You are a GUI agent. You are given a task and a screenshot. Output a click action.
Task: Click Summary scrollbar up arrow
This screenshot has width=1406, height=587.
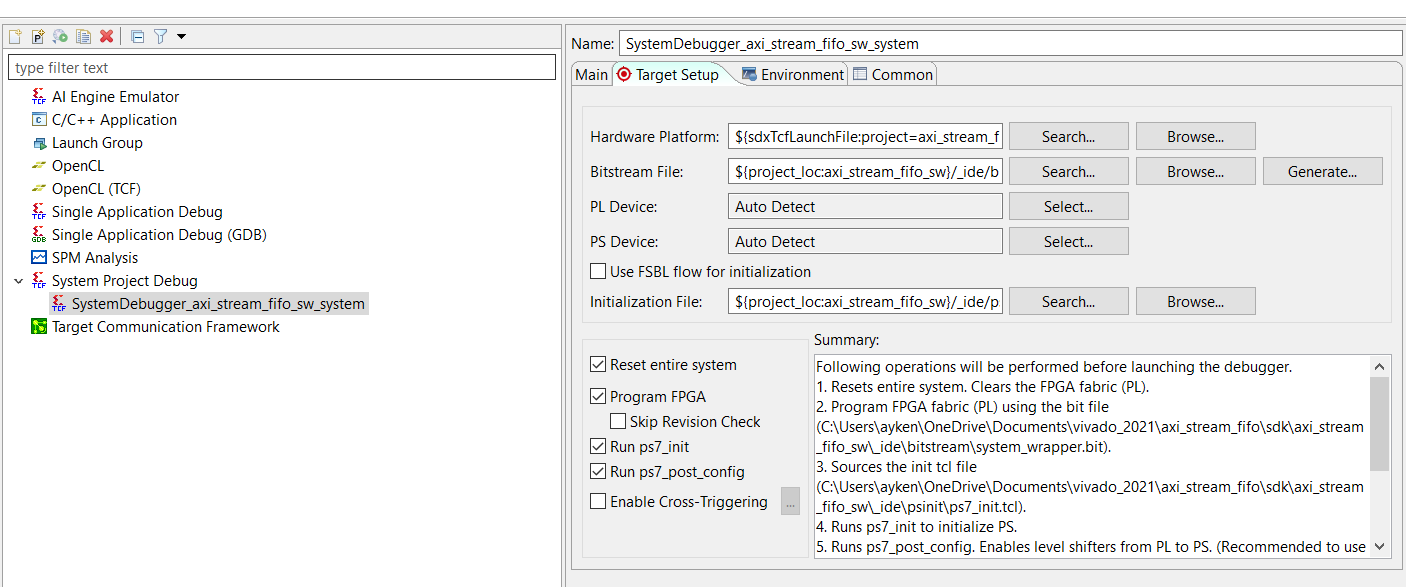coord(1379,366)
